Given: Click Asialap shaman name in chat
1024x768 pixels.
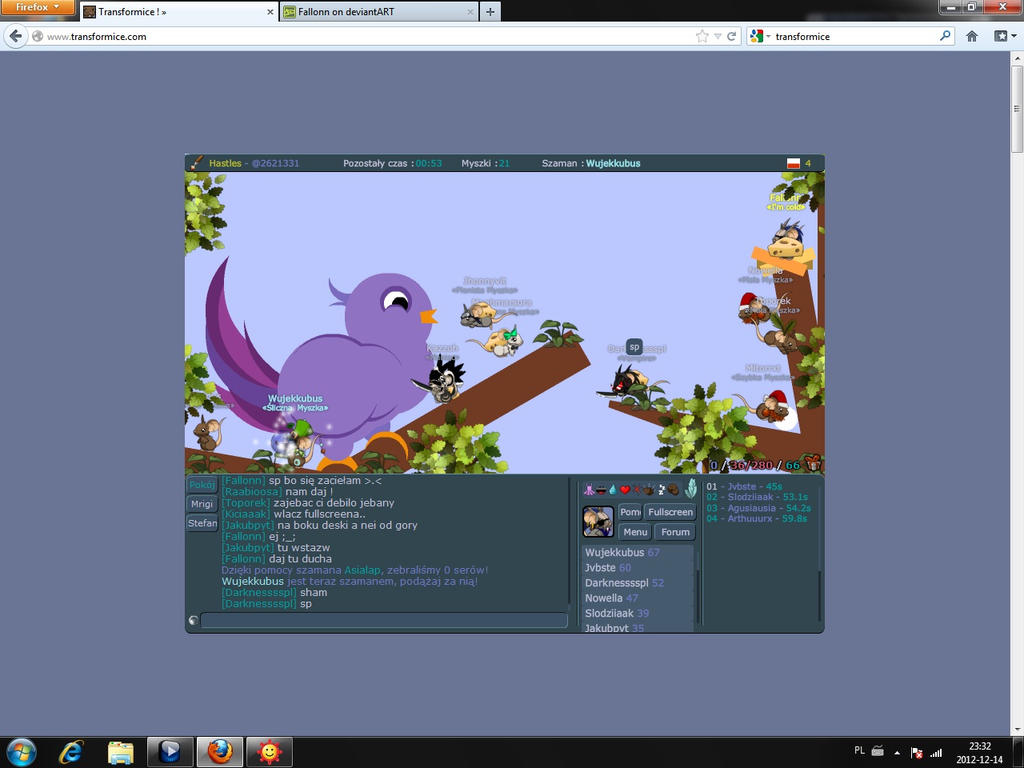Looking at the screenshot, I should click(x=363, y=570).
